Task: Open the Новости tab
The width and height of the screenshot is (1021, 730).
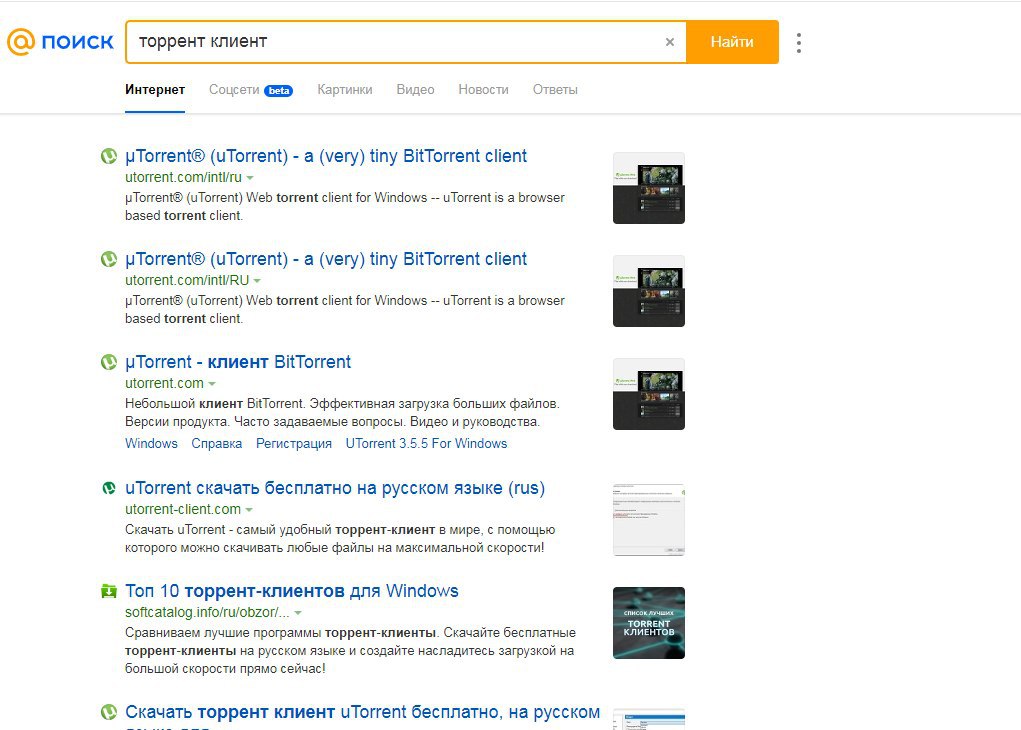Action: (483, 90)
